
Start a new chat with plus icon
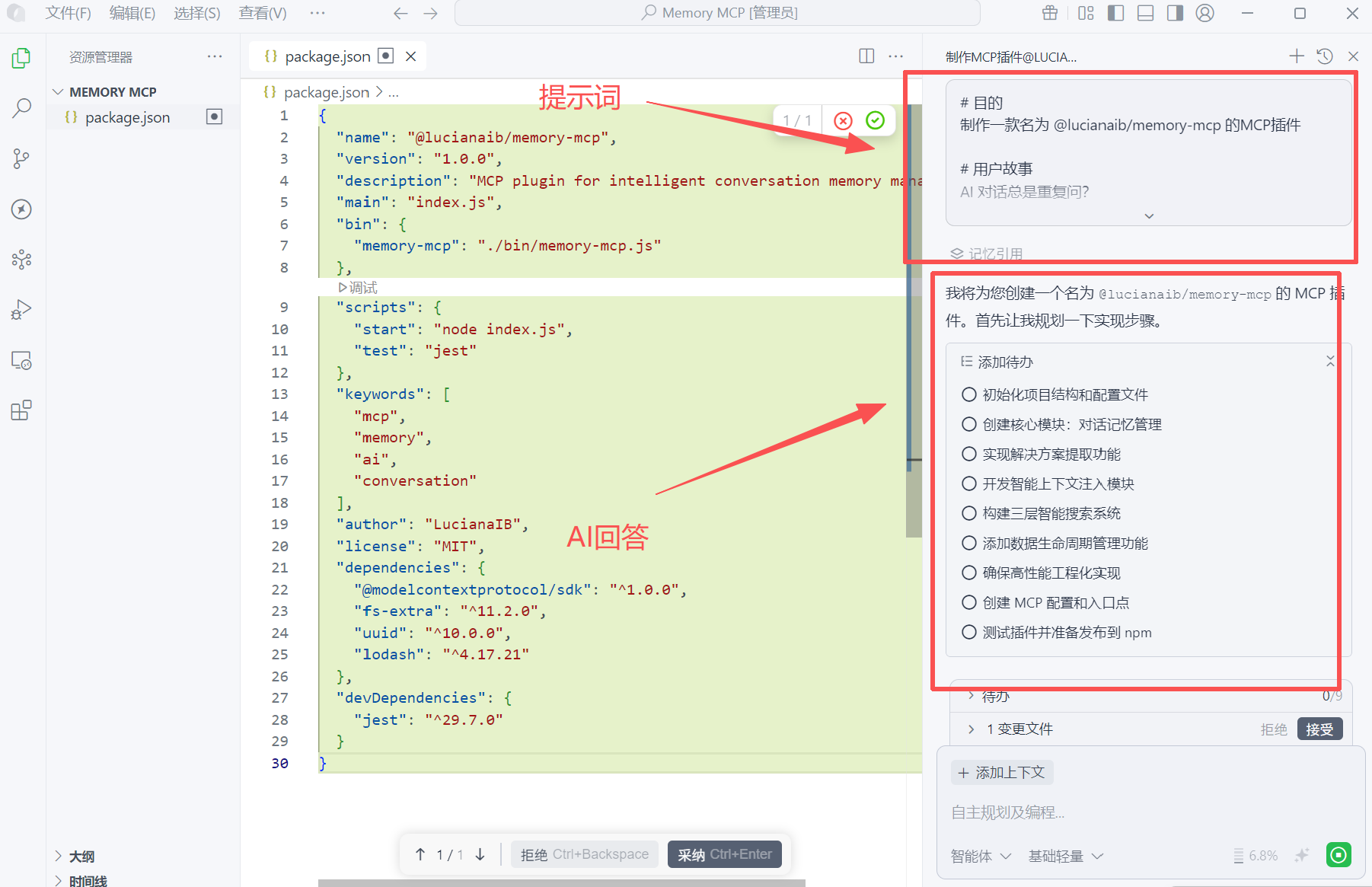1297,56
